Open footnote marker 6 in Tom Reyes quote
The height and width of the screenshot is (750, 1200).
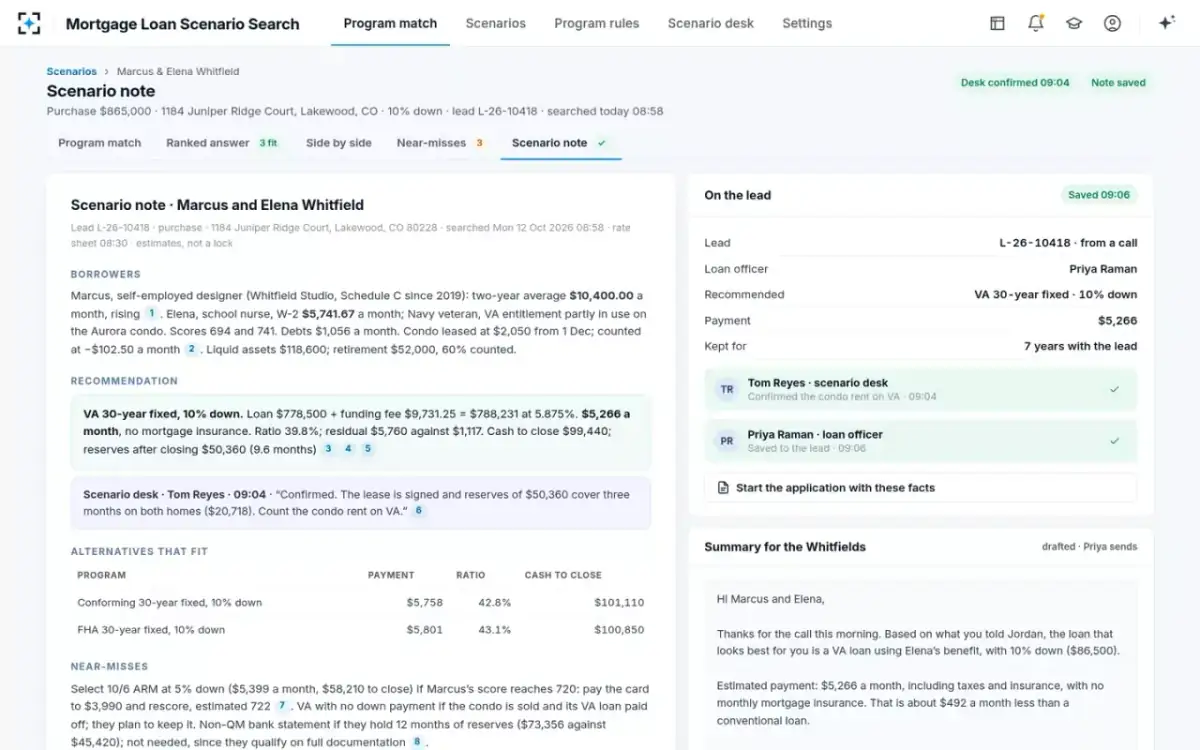[419, 511]
